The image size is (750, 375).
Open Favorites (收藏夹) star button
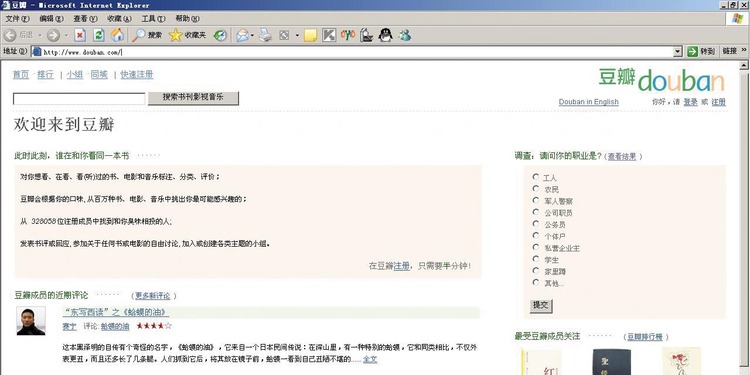pyautogui.click(x=188, y=35)
